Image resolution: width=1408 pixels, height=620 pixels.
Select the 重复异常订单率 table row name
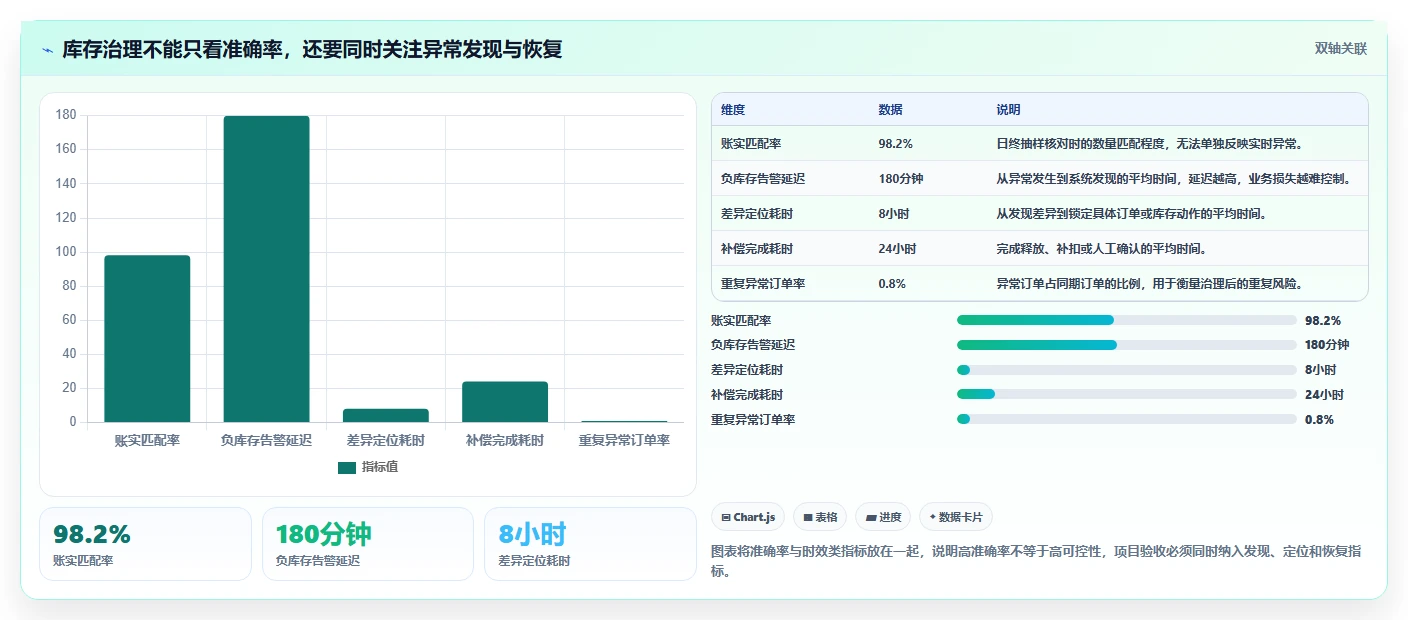coord(763,284)
